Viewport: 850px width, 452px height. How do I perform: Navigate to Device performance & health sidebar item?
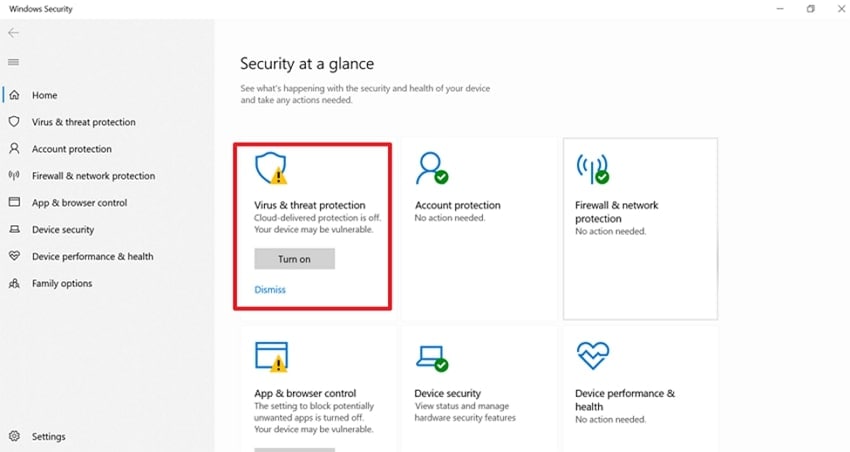(x=92, y=257)
